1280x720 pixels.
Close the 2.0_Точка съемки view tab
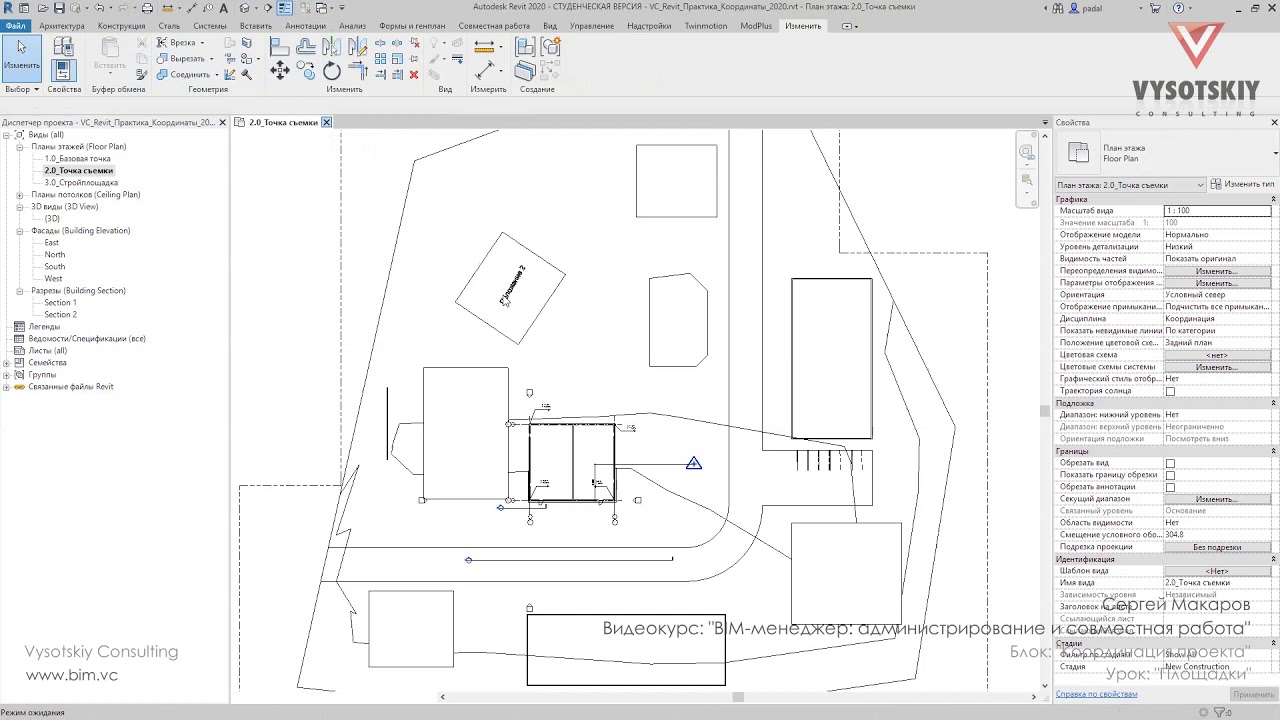coord(326,122)
